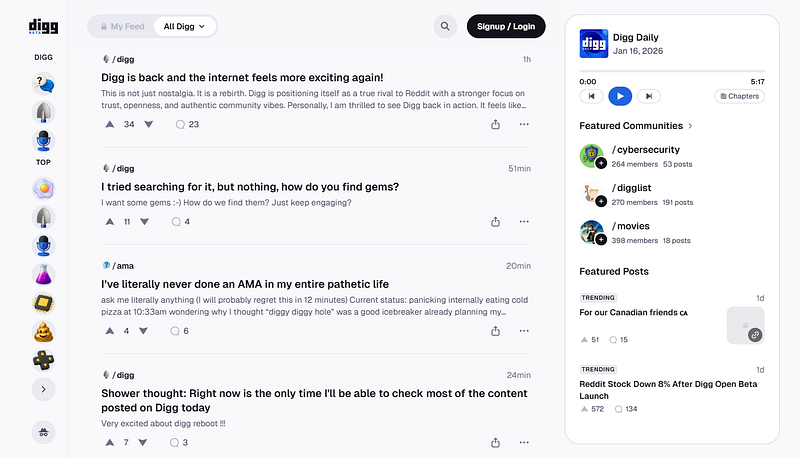Image resolution: width=800 pixels, height=458 pixels.
Task: Open 'I tried searching for it' post title
Action: click(250, 187)
